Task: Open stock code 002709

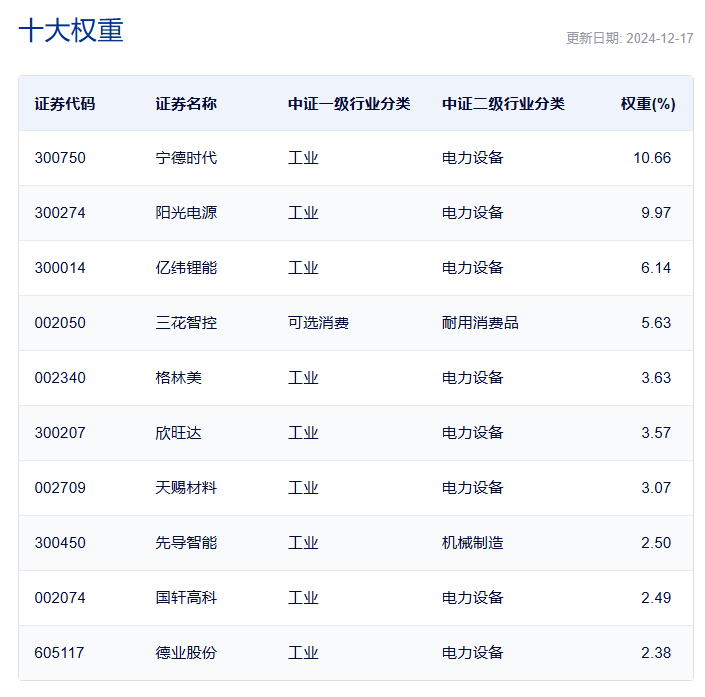Action: coord(60,488)
